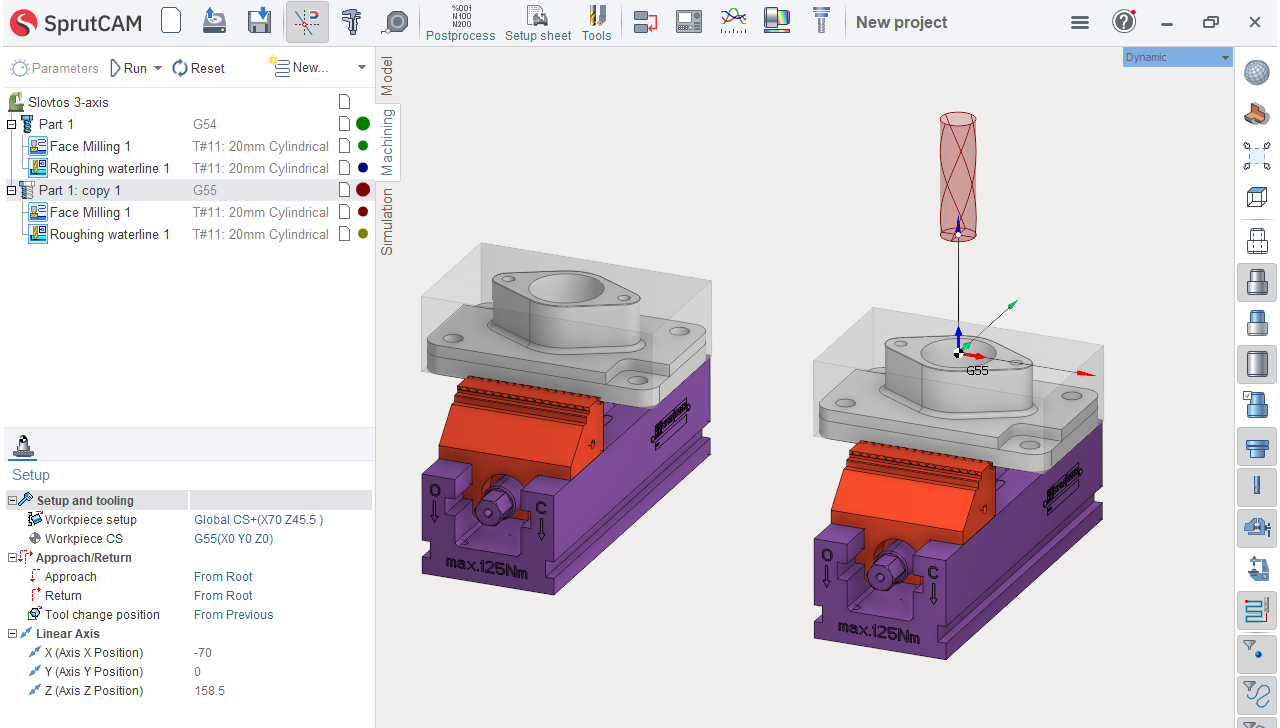
Task: Click the color monitor display icon
Action: (777, 21)
